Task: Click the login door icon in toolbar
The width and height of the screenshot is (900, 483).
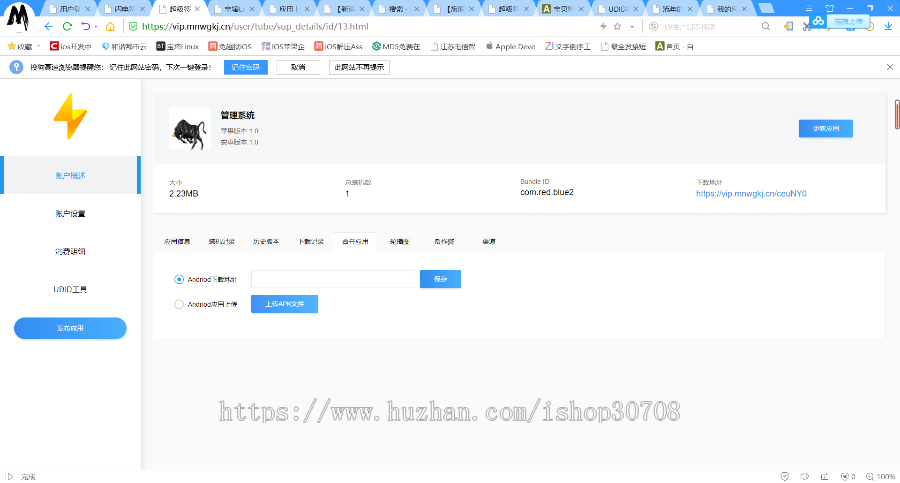Action: click(789, 26)
